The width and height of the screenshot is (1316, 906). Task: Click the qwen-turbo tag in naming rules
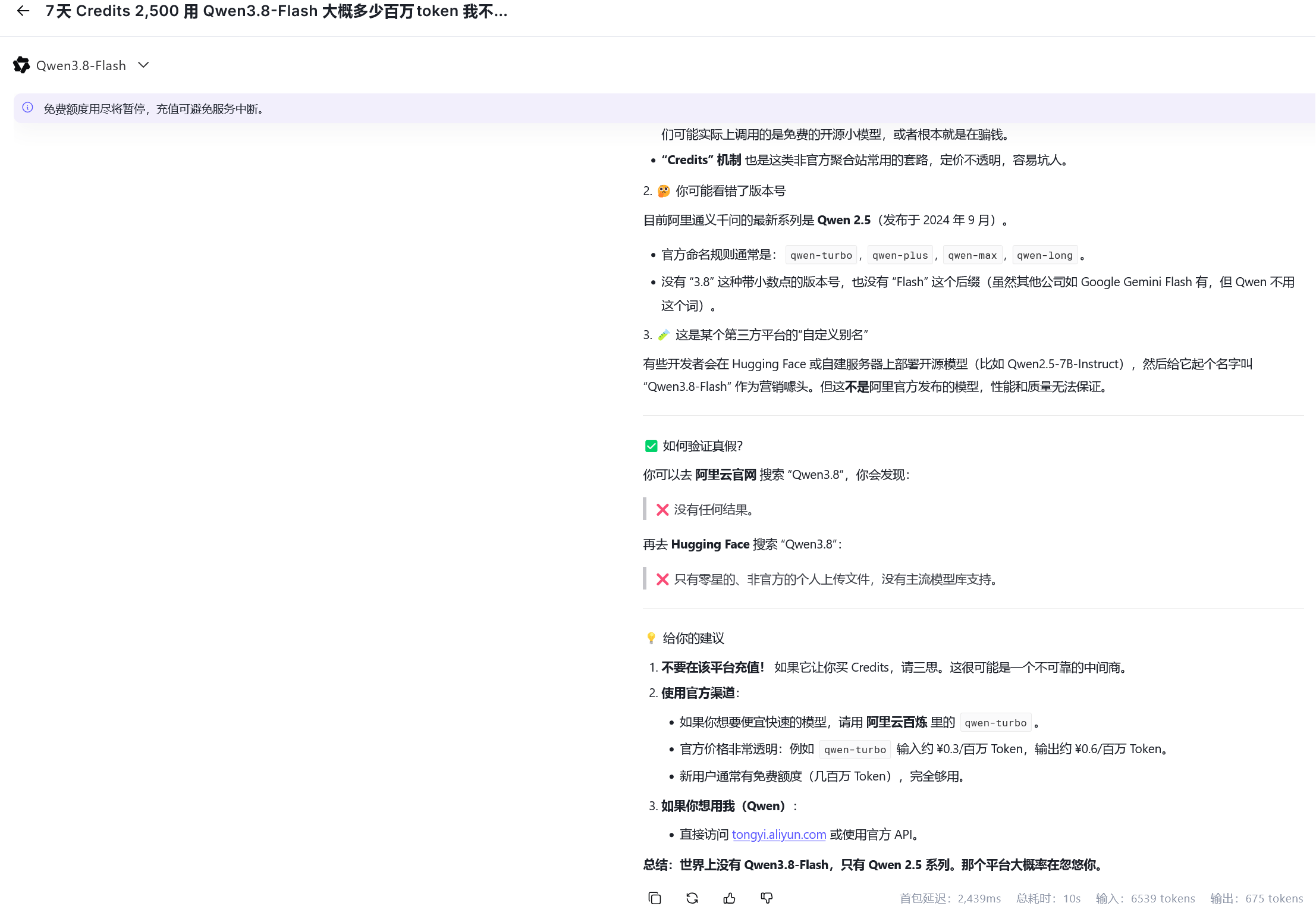tap(821, 255)
